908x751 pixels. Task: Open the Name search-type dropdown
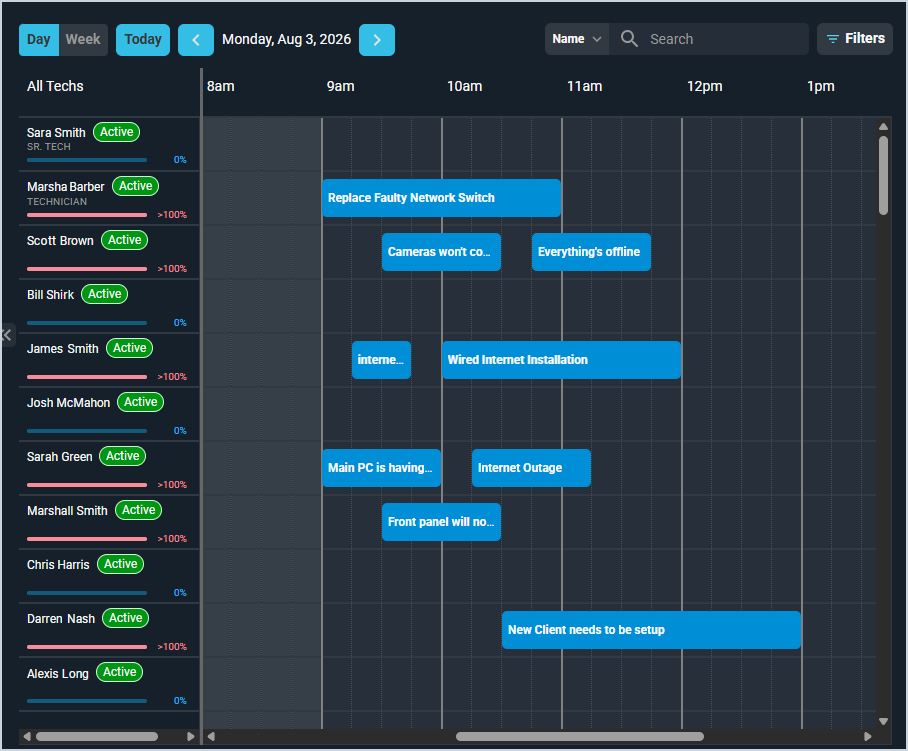[576, 39]
